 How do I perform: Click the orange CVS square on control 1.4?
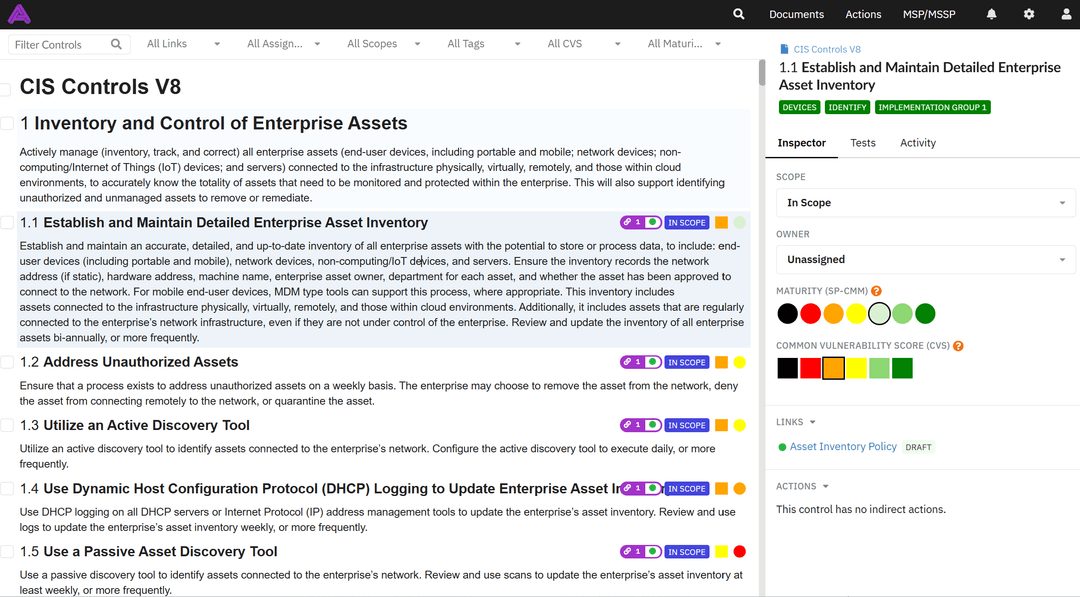[x=721, y=488]
